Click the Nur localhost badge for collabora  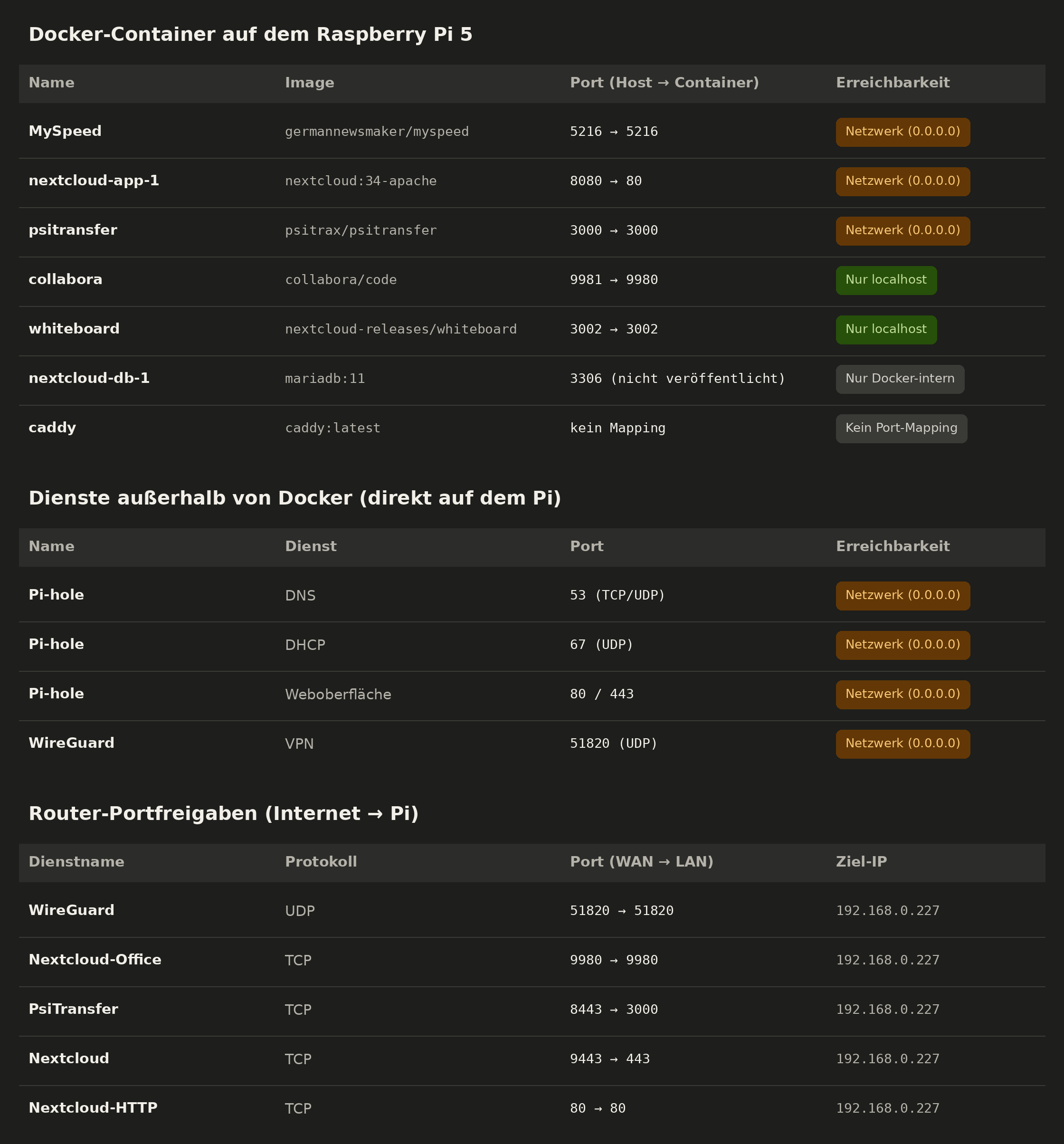[886, 280]
